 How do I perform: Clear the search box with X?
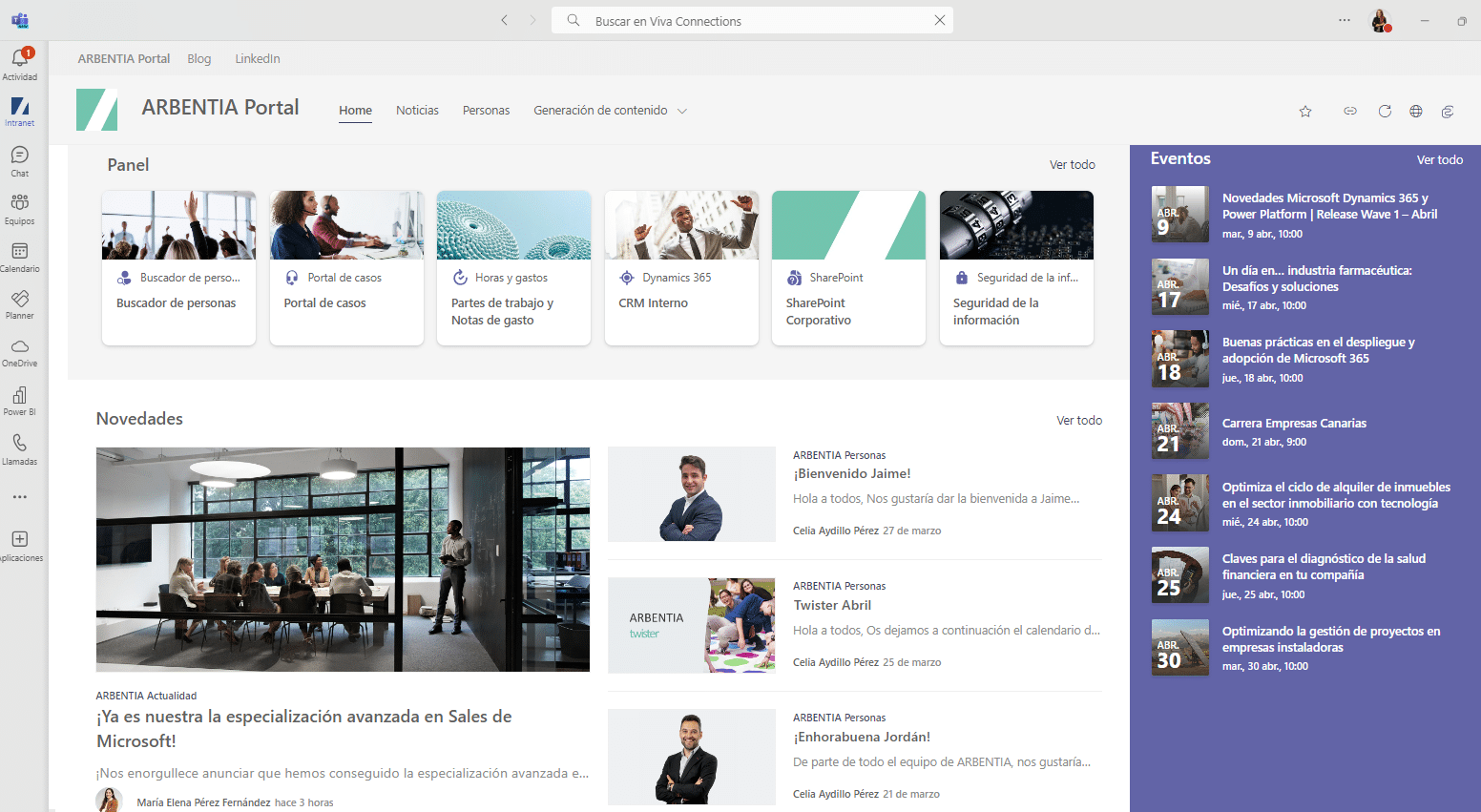[x=940, y=20]
